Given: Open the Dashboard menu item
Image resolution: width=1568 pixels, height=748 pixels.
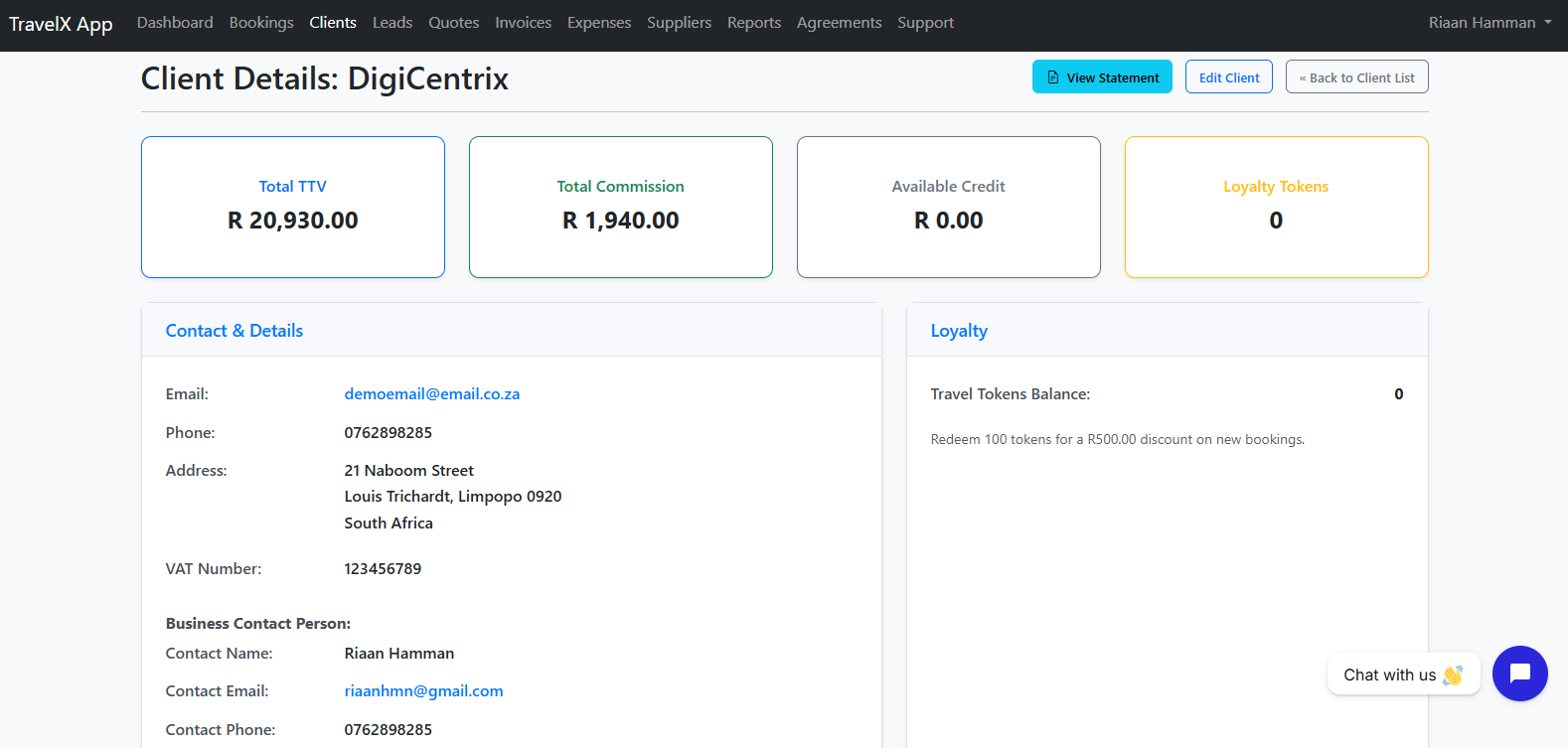Looking at the screenshot, I should click(175, 23).
